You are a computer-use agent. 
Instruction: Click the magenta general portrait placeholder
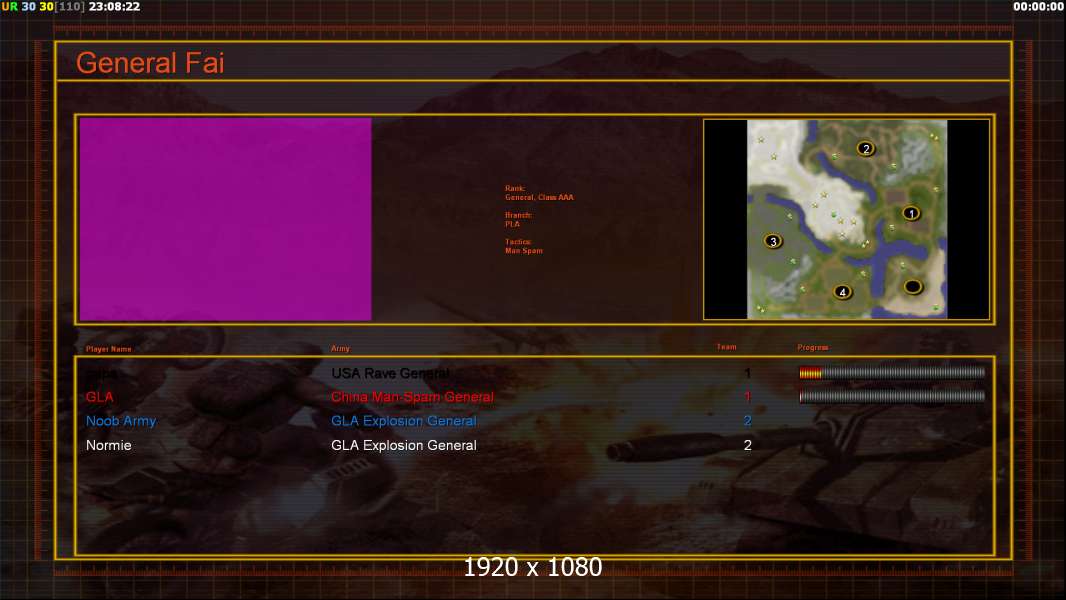point(226,219)
